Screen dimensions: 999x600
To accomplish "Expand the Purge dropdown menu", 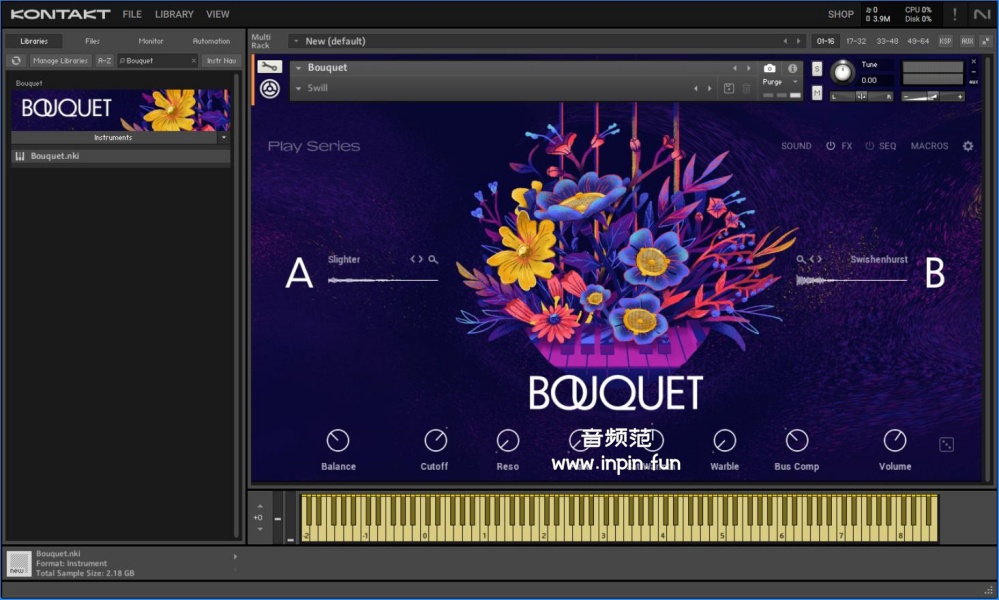I will [x=796, y=82].
